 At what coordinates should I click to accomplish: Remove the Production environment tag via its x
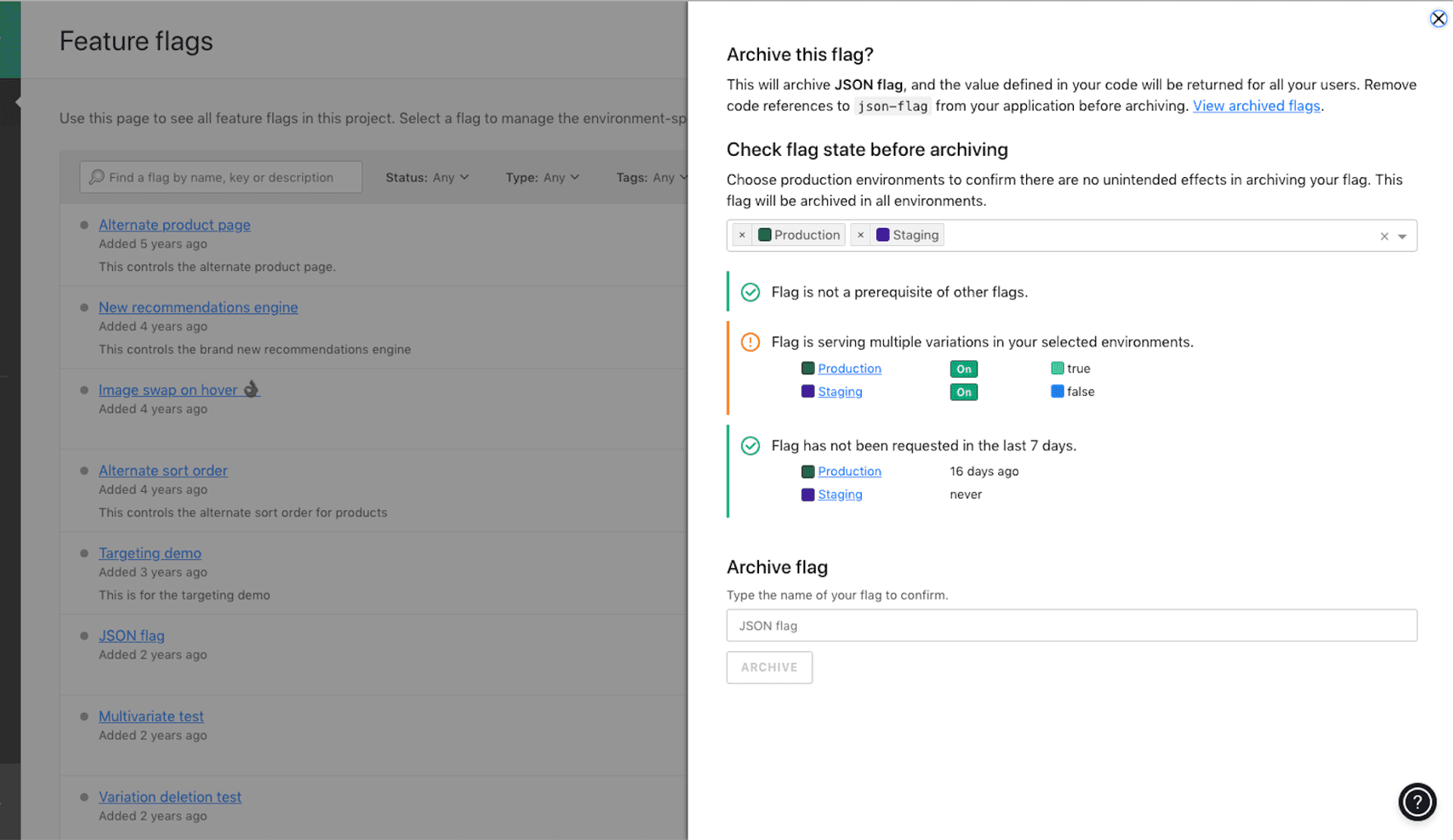742,235
